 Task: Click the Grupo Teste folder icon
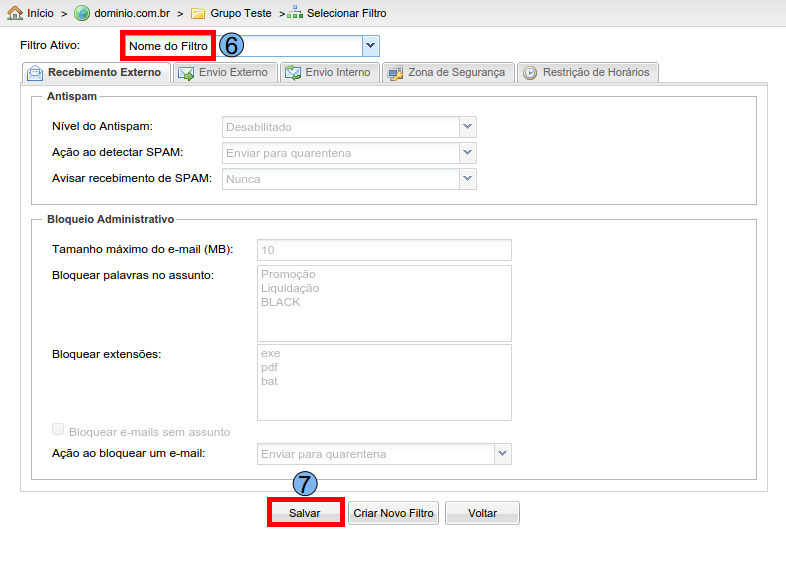click(198, 13)
